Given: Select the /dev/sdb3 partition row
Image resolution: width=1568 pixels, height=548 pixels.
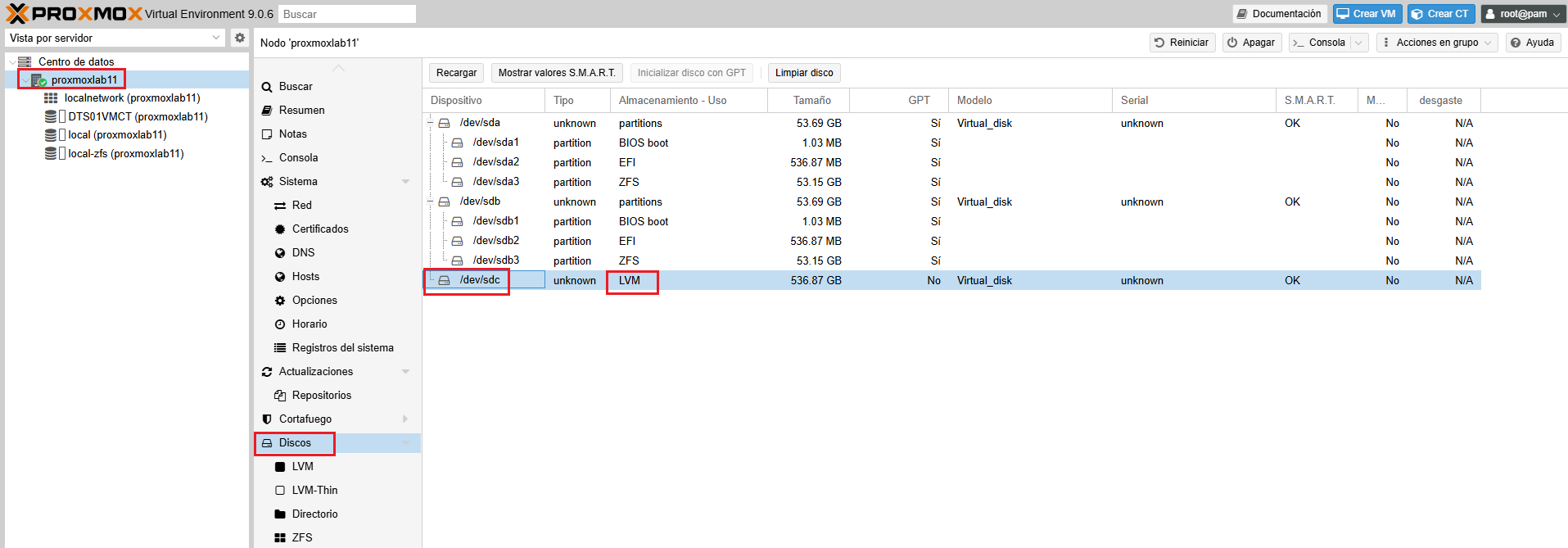Looking at the screenshot, I should (951, 260).
